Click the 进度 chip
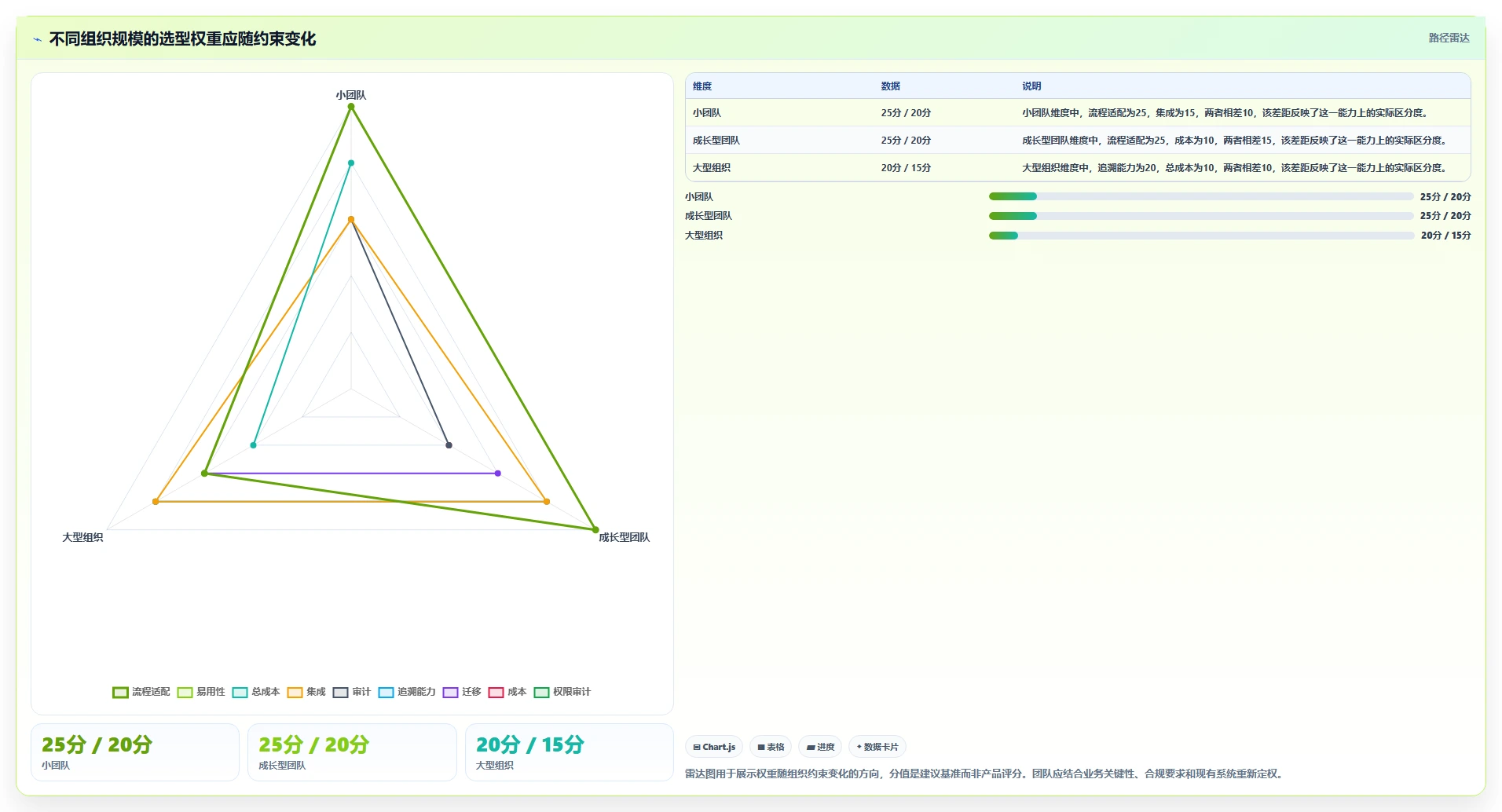This screenshot has width=1502, height=812. [x=820, y=747]
